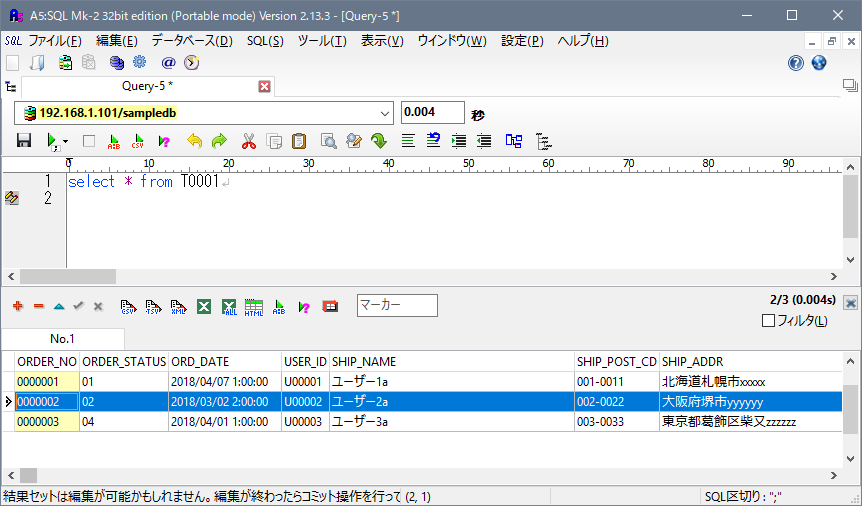Click the @ icon in the top toolbar
The image size is (862, 506).
pos(168,63)
